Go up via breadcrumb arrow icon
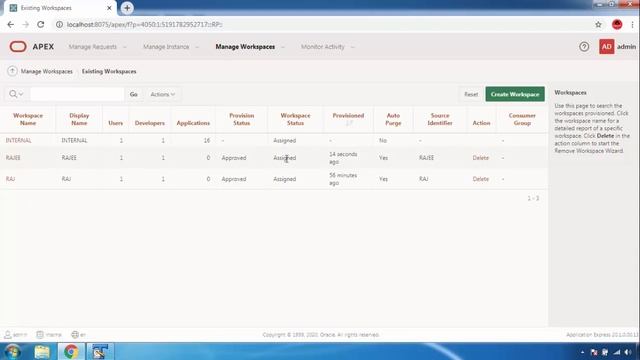This screenshot has width=640, height=360. click(12, 71)
